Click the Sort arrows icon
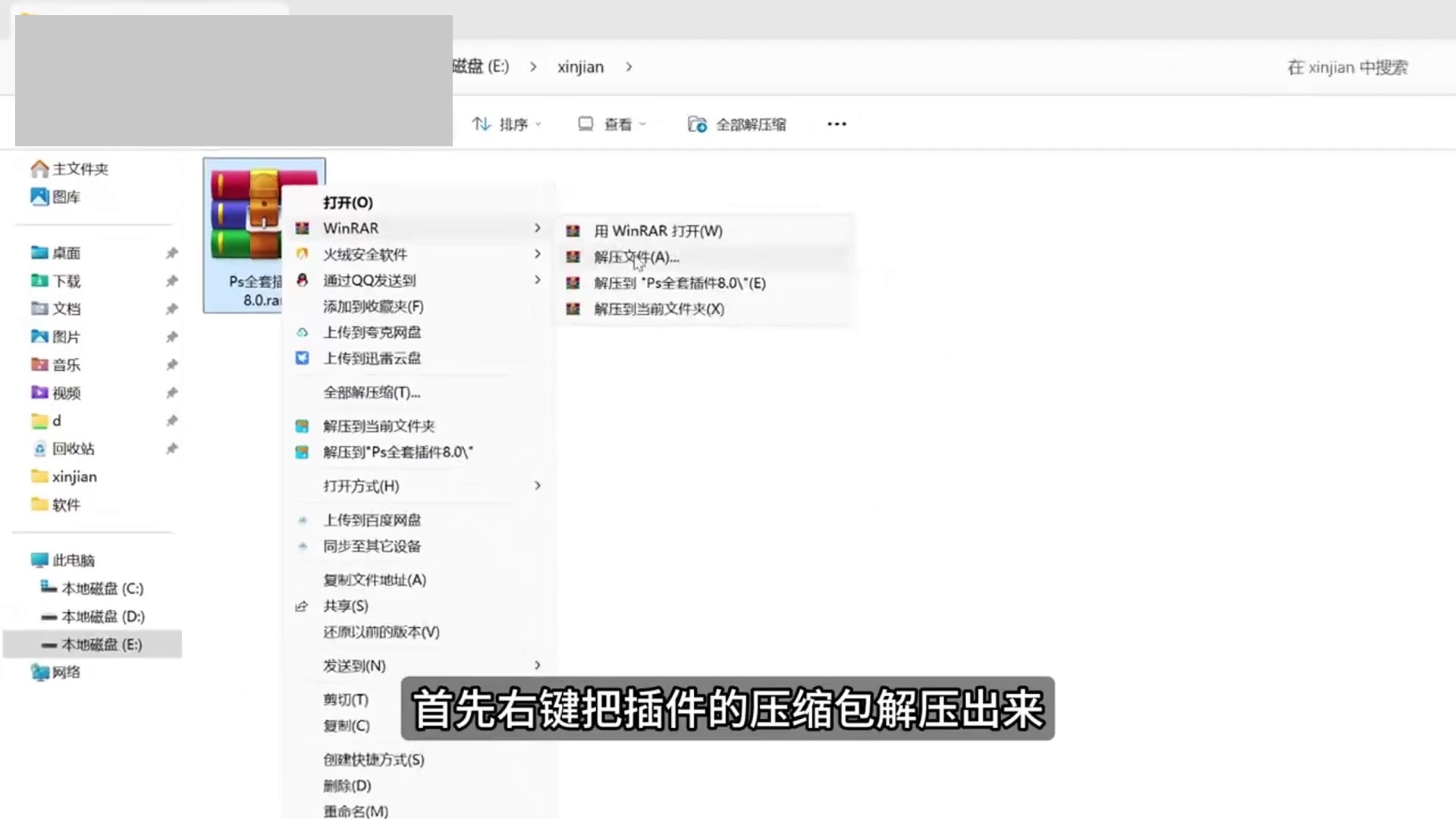 [481, 124]
